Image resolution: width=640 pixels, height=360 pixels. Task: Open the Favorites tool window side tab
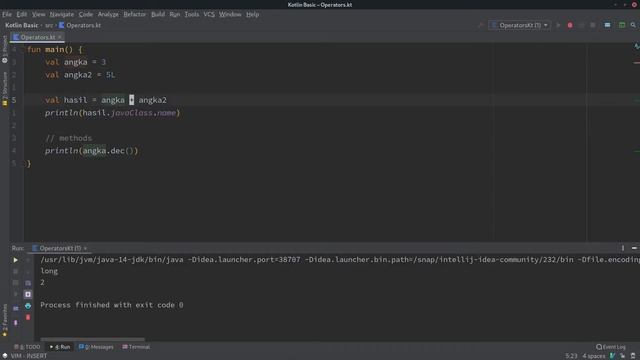[4, 320]
